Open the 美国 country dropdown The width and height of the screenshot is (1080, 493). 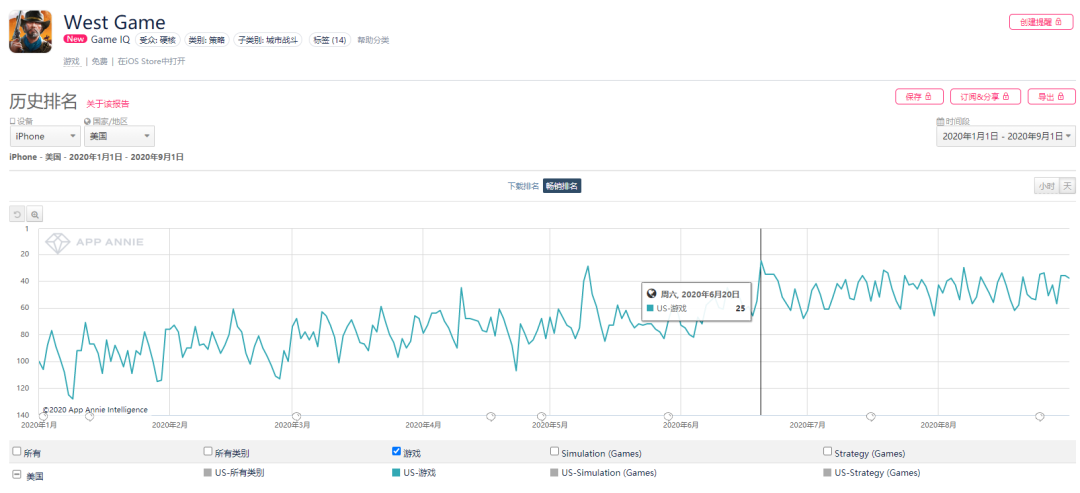(x=118, y=136)
